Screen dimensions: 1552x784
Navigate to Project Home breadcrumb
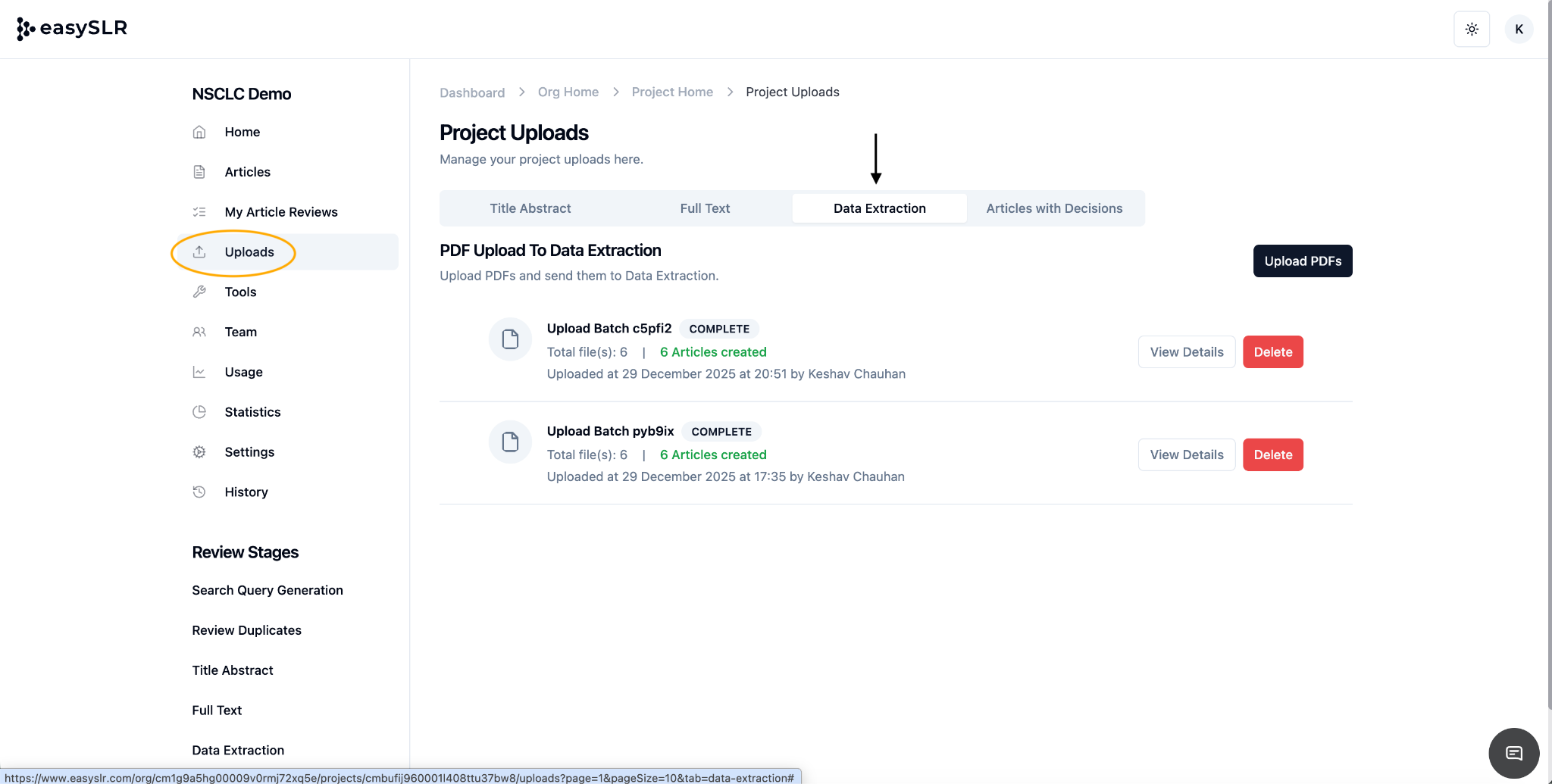click(x=671, y=92)
